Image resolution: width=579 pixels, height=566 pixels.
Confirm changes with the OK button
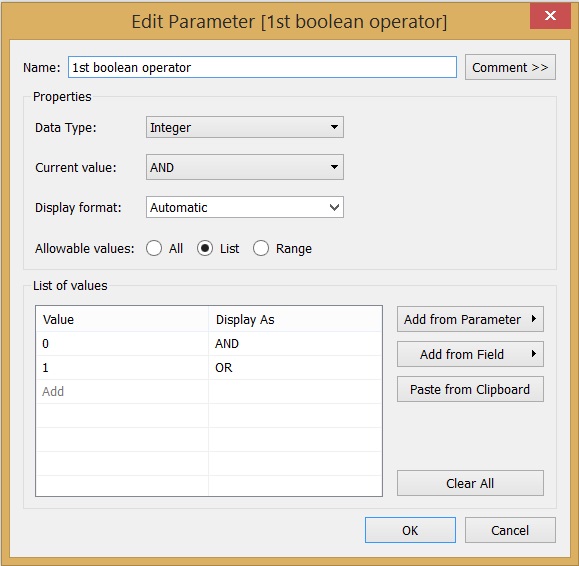coord(410,530)
